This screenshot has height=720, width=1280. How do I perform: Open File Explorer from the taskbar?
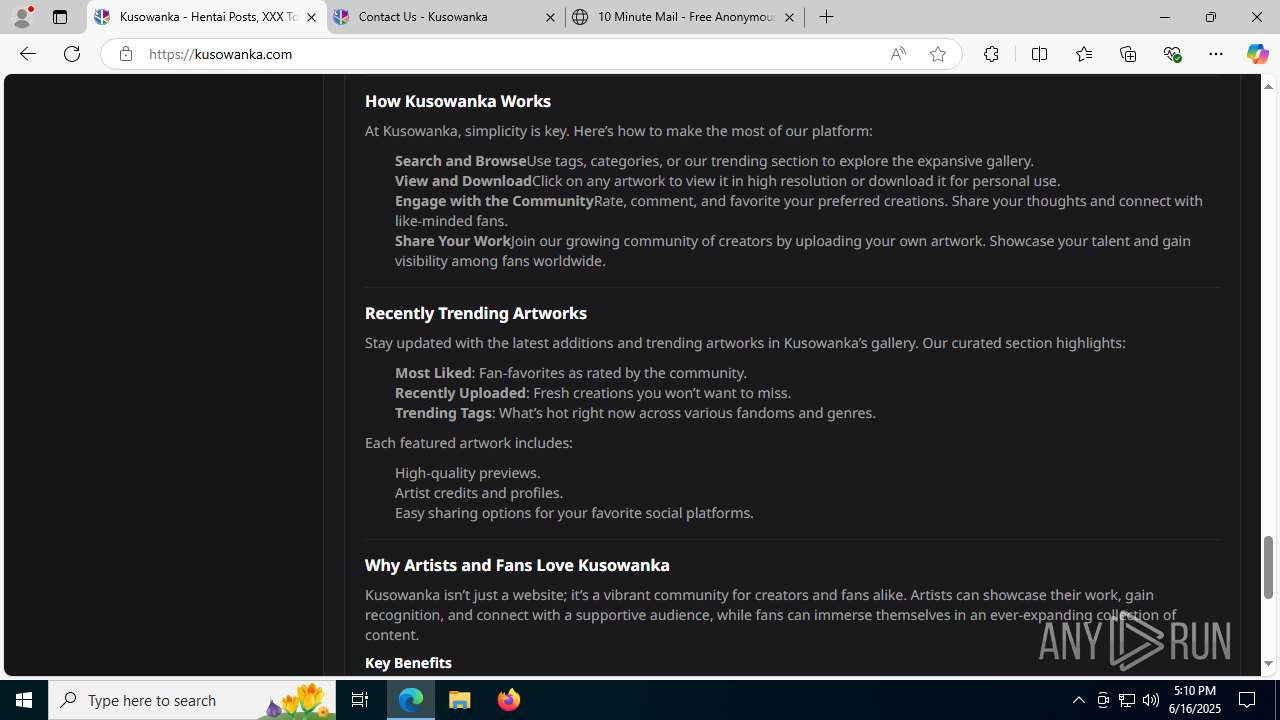pos(460,700)
